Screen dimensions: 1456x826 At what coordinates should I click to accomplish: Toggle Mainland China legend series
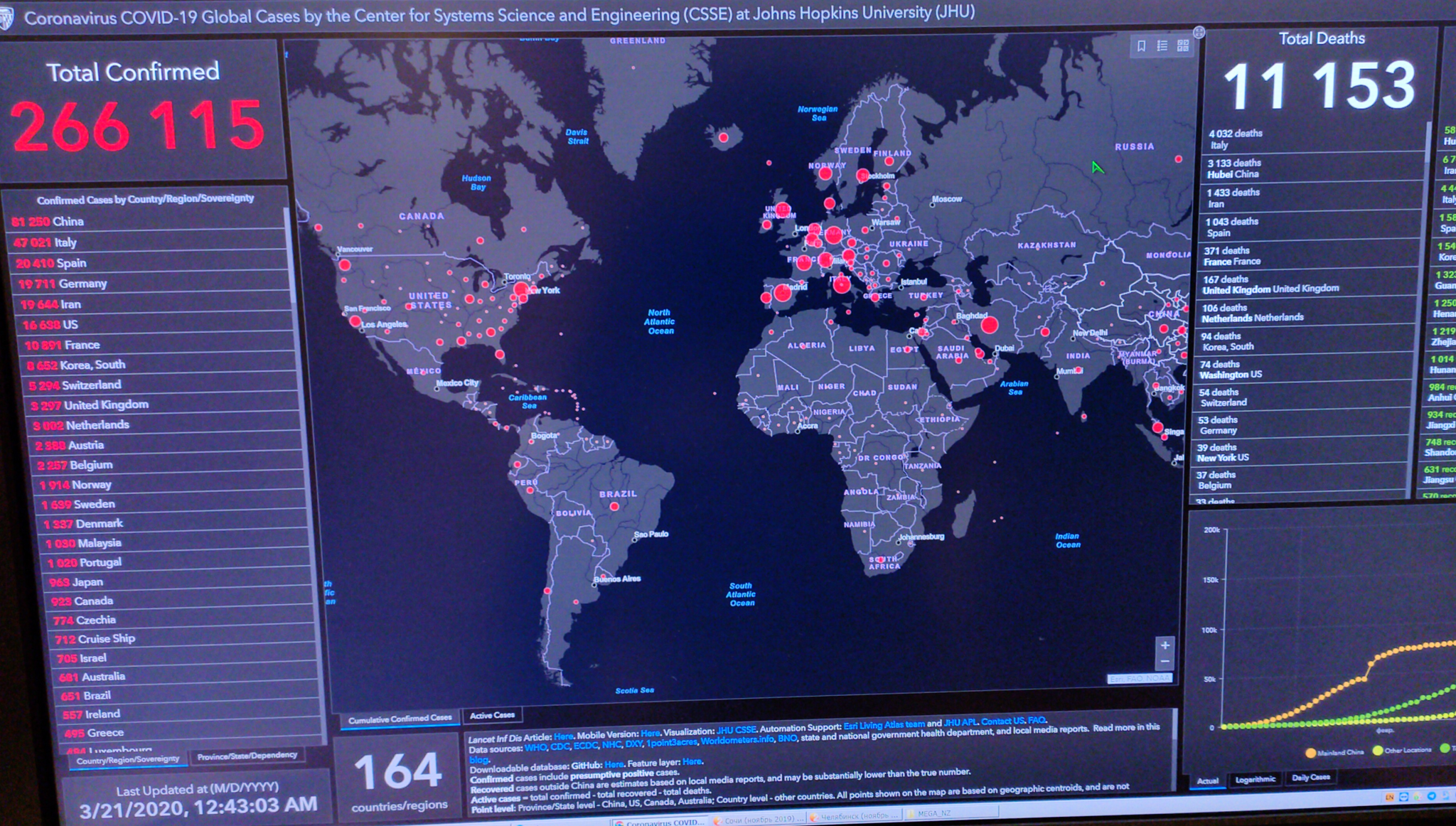coord(1311,752)
